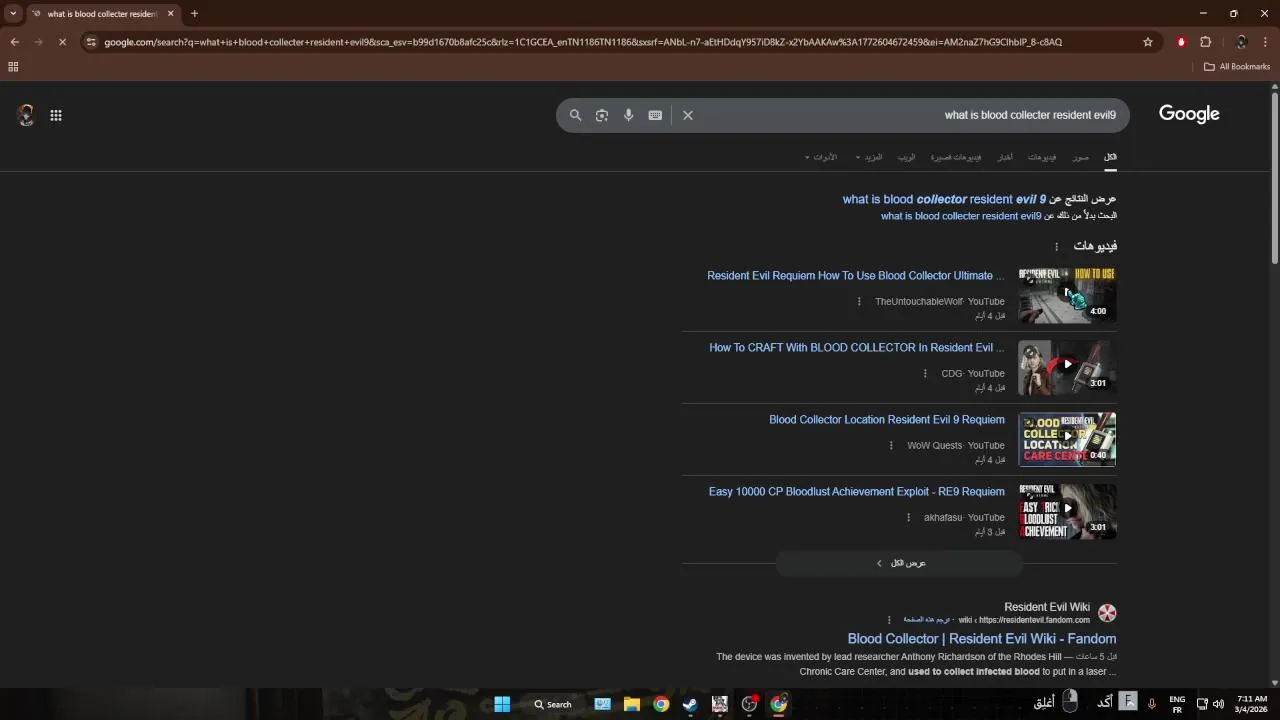Open more options for TheUntouchableWolf video
The width and height of the screenshot is (1280, 720).
[859, 302]
